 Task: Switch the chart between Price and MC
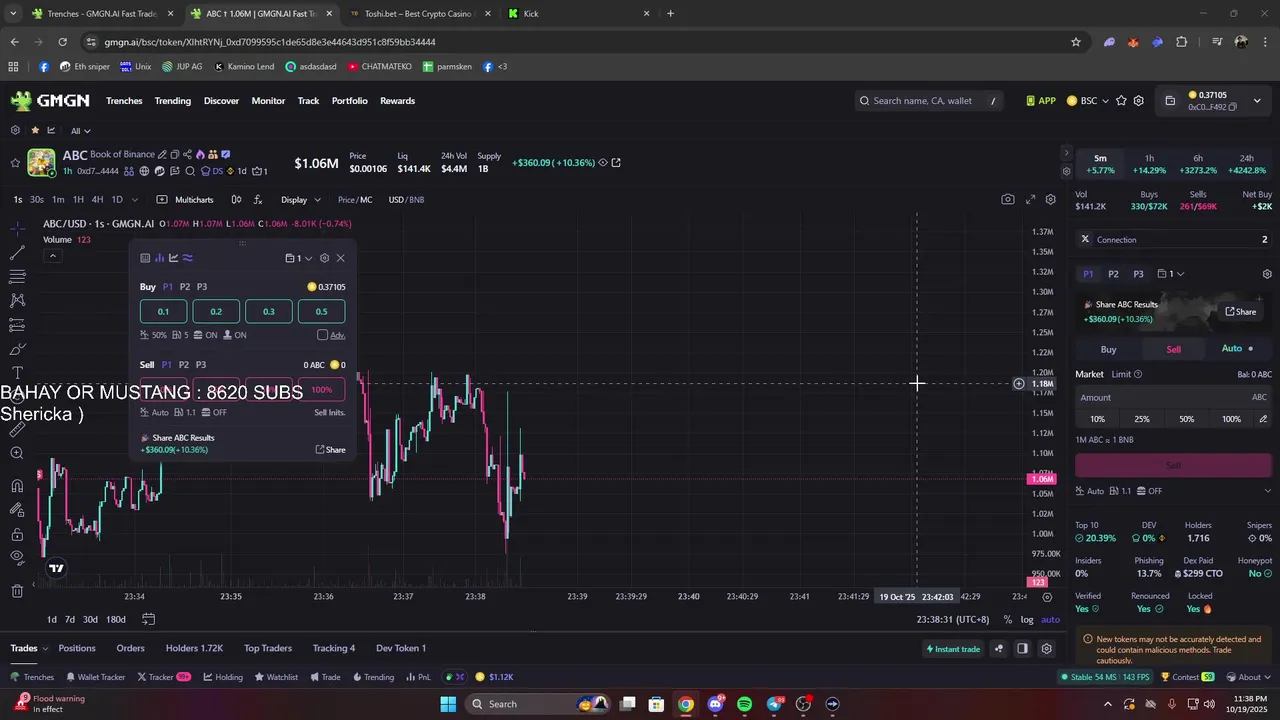tap(355, 200)
